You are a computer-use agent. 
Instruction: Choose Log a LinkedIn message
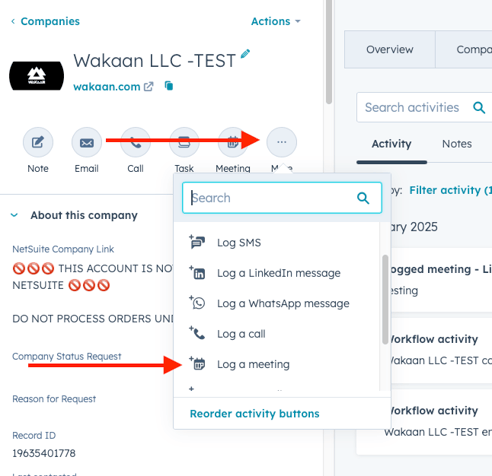277,273
